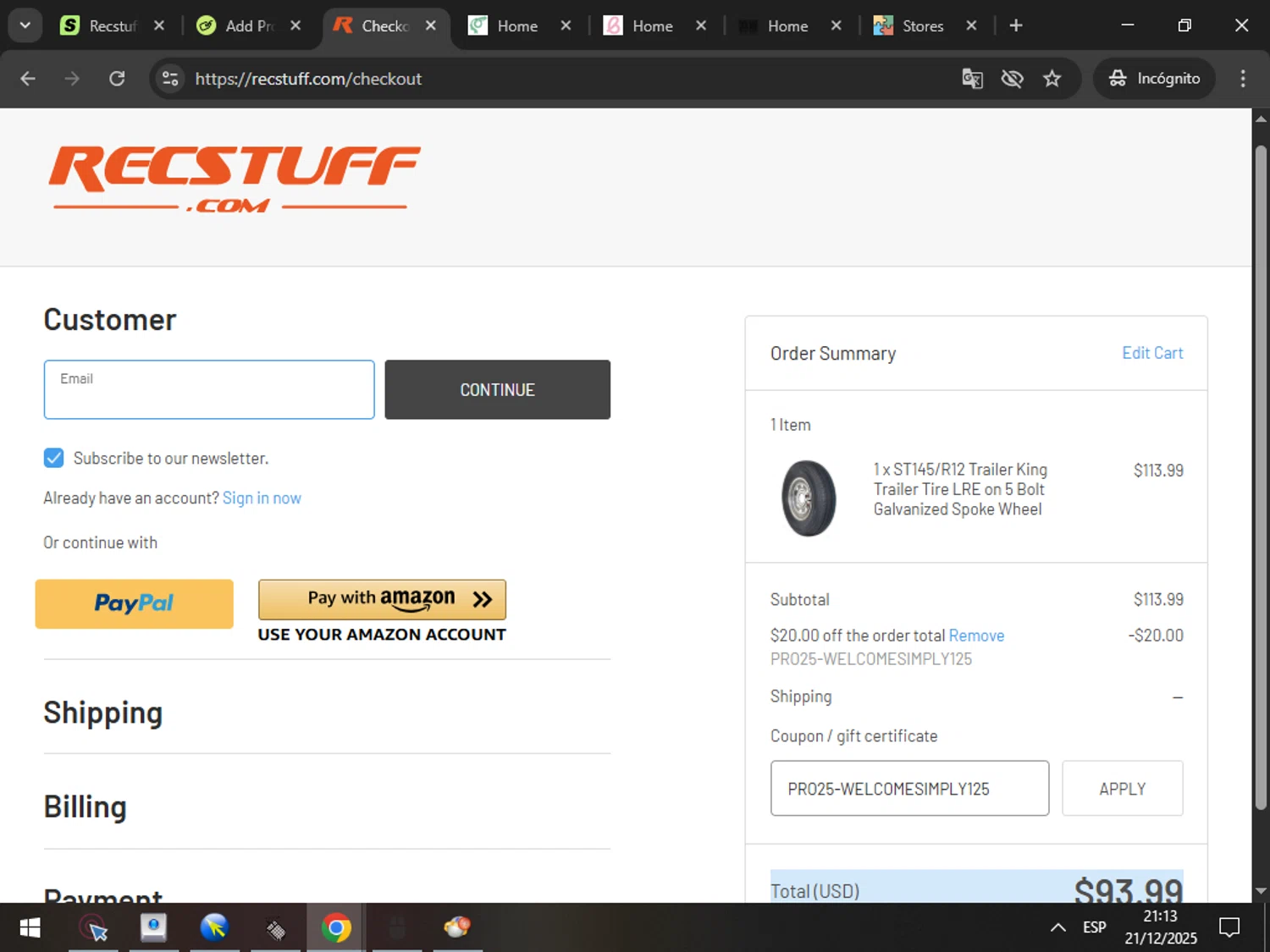
Task: Focus the Email input field
Action: pos(209,389)
